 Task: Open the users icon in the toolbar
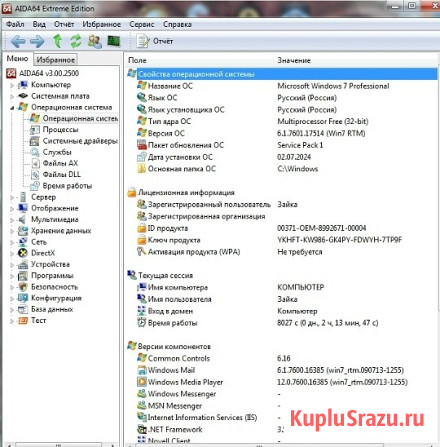tap(95, 41)
